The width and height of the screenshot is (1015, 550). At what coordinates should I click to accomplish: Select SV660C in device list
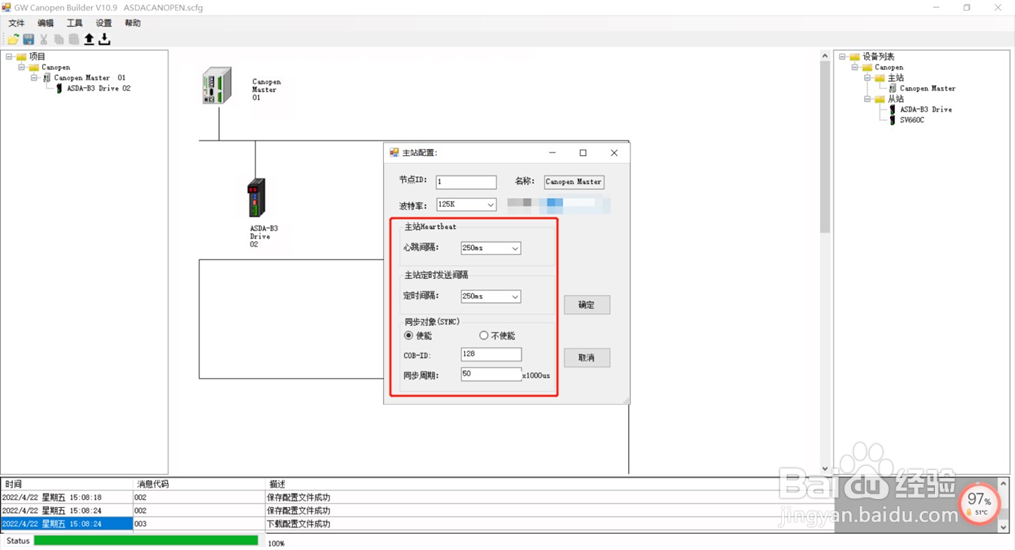point(912,120)
